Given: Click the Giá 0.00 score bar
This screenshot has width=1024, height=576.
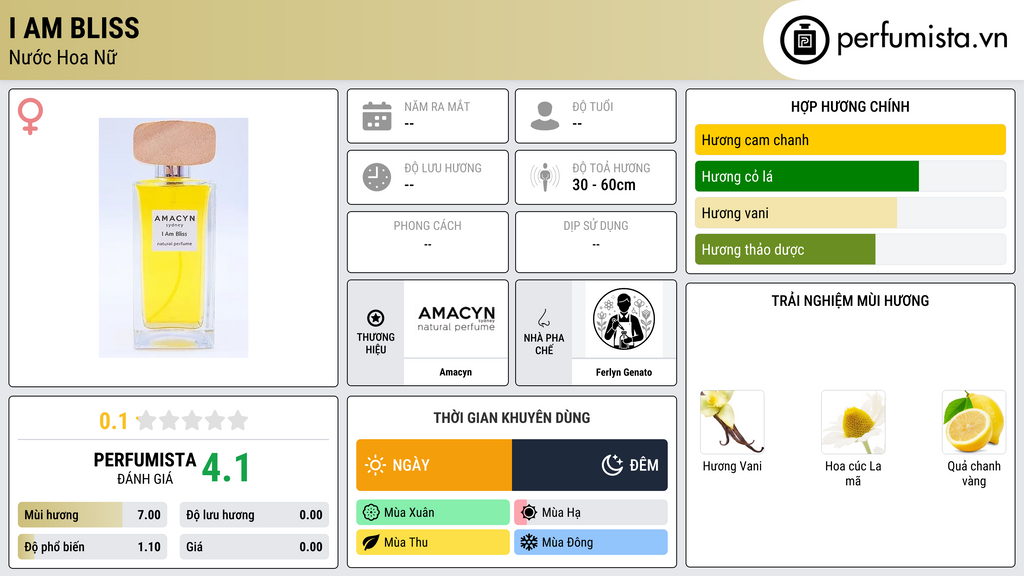Looking at the screenshot, I should (254, 547).
